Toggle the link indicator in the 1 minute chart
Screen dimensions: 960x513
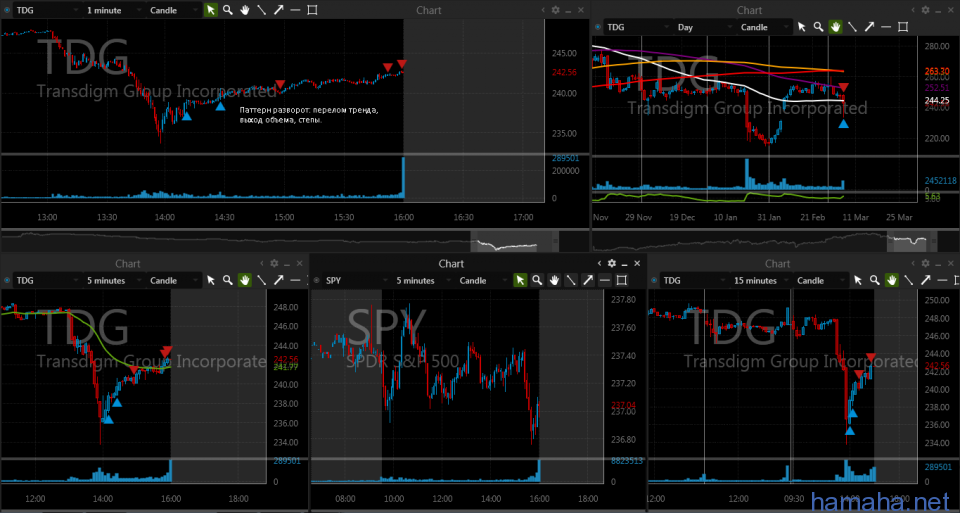point(7,10)
